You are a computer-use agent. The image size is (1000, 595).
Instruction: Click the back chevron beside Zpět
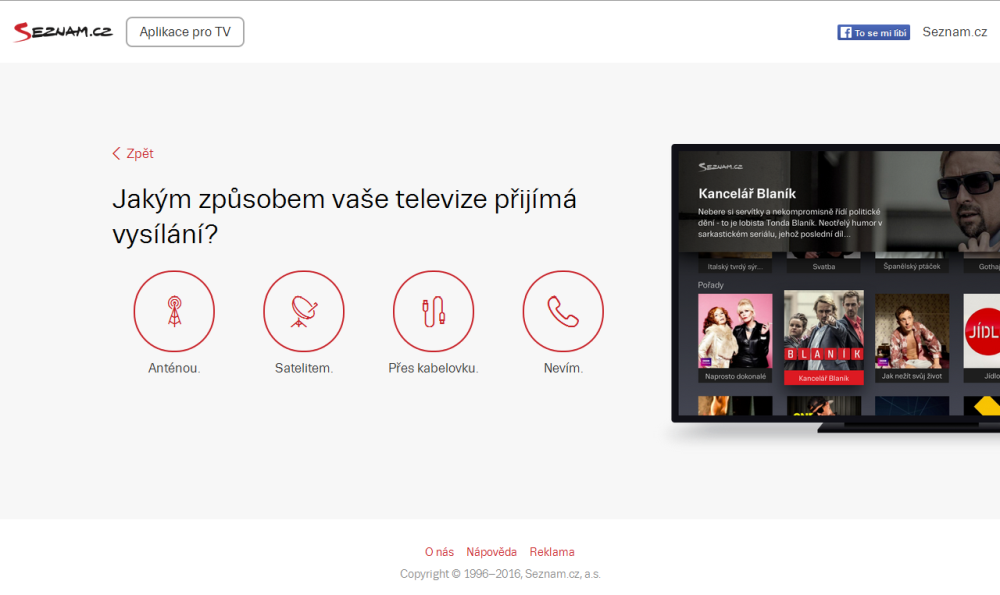[116, 153]
